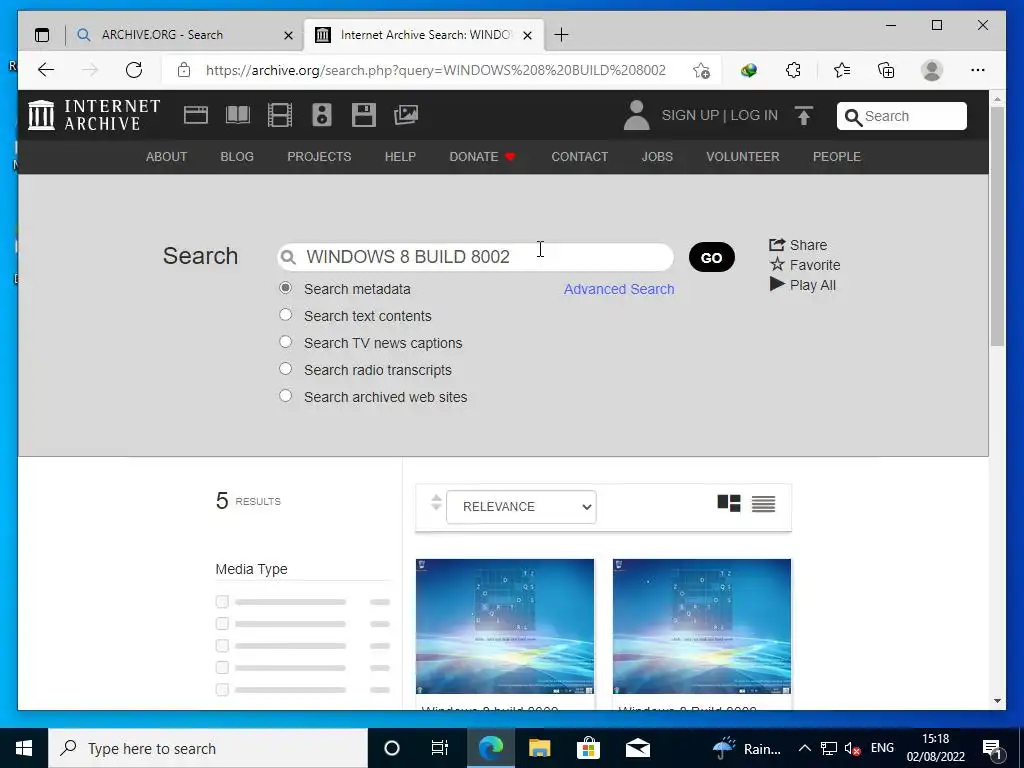1024x768 pixels.
Task: Toggle sort direction arrows
Action: click(436, 503)
